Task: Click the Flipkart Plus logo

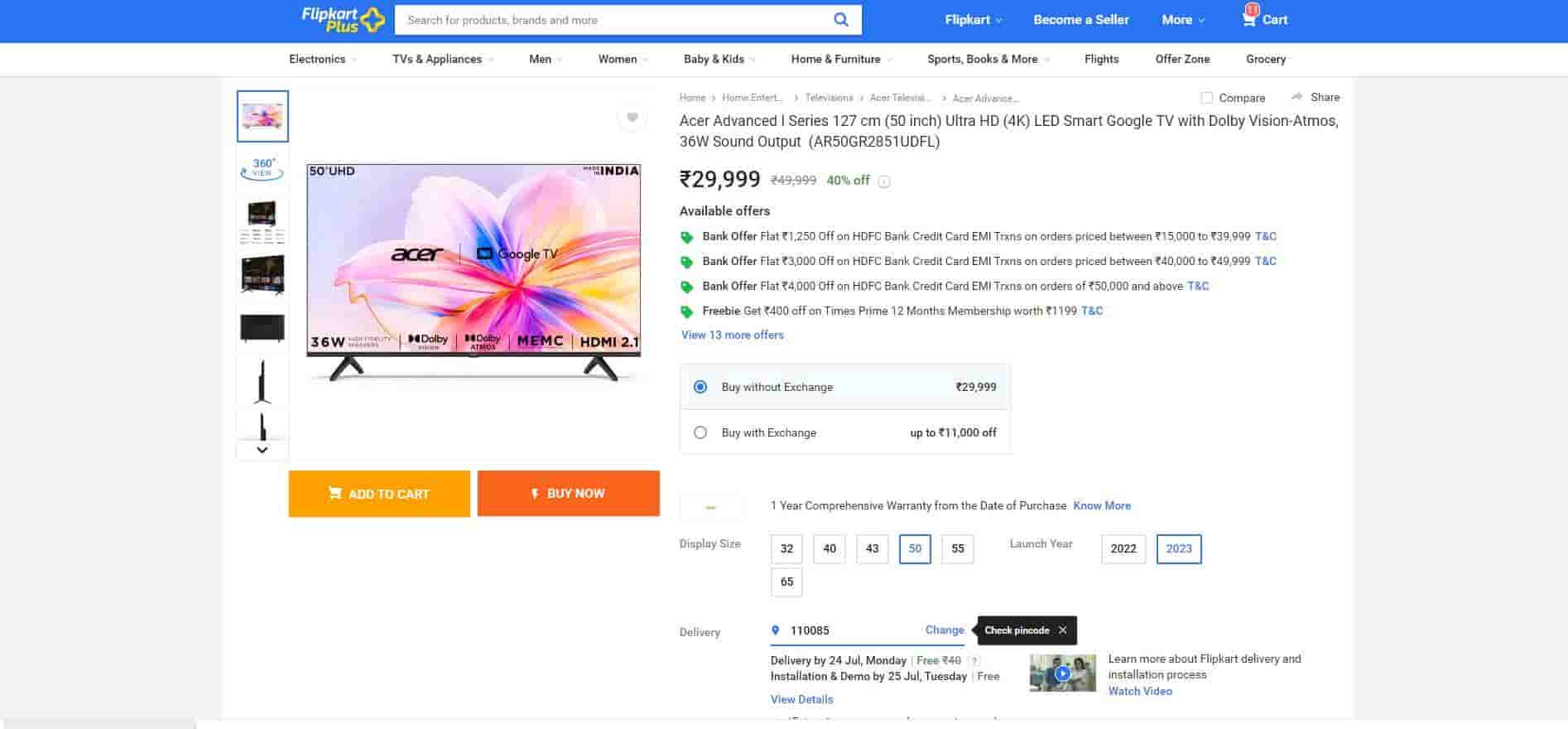Action: pyautogui.click(x=343, y=20)
